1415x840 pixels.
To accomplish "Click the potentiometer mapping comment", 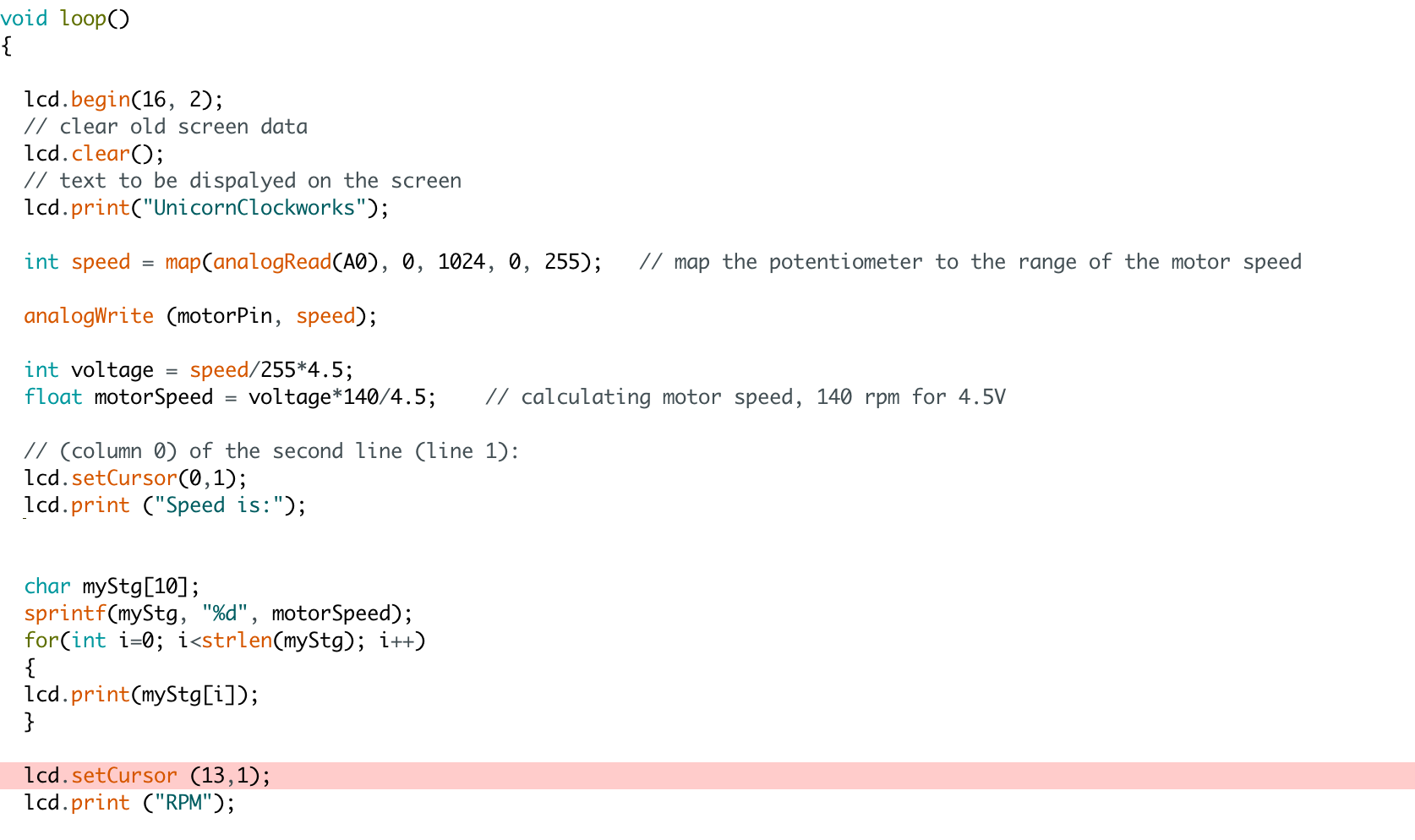I will tap(970, 262).
